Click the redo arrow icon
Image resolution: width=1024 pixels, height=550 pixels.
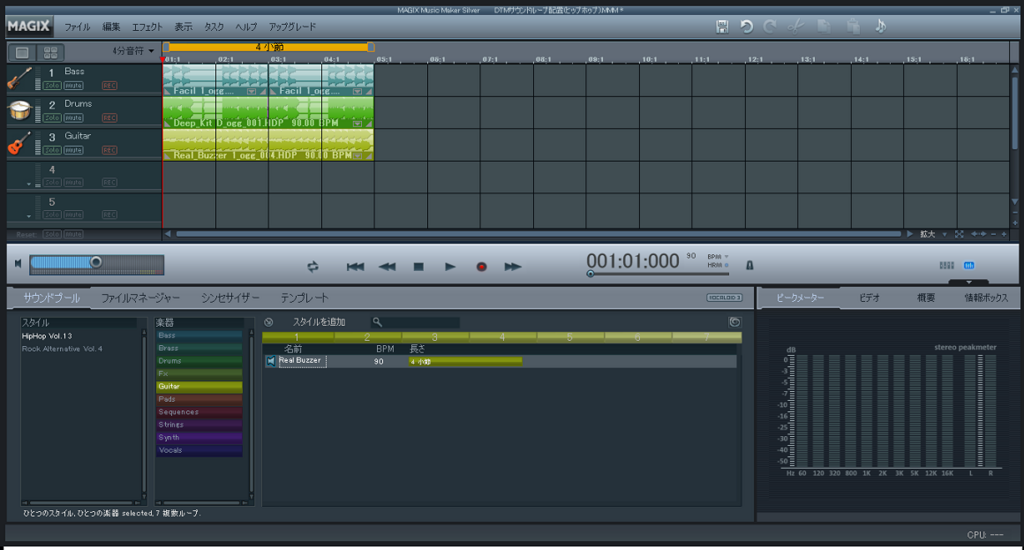coord(770,26)
